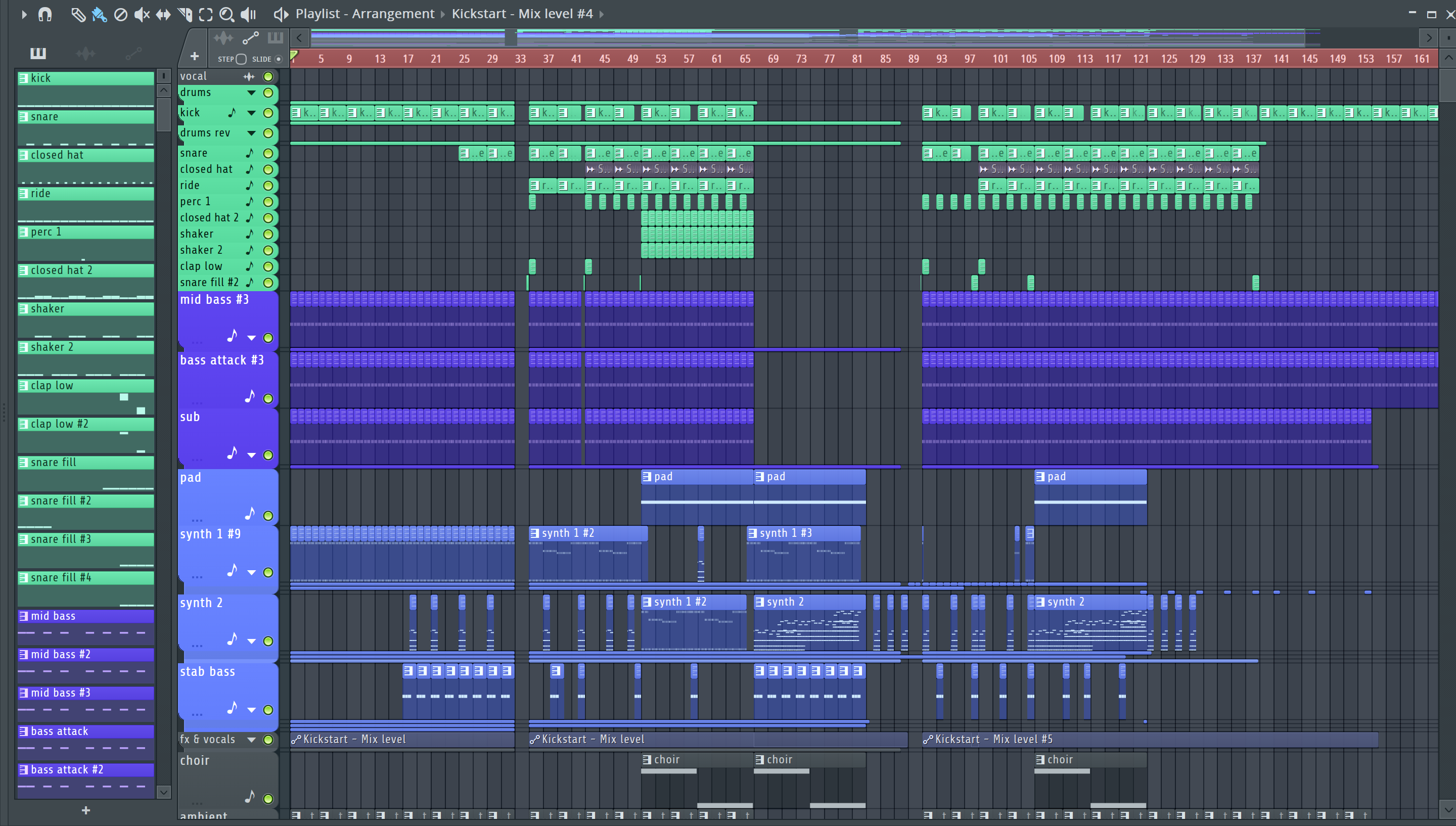
Task: Select the pencil Draw tool
Action: click(x=78, y=14)
